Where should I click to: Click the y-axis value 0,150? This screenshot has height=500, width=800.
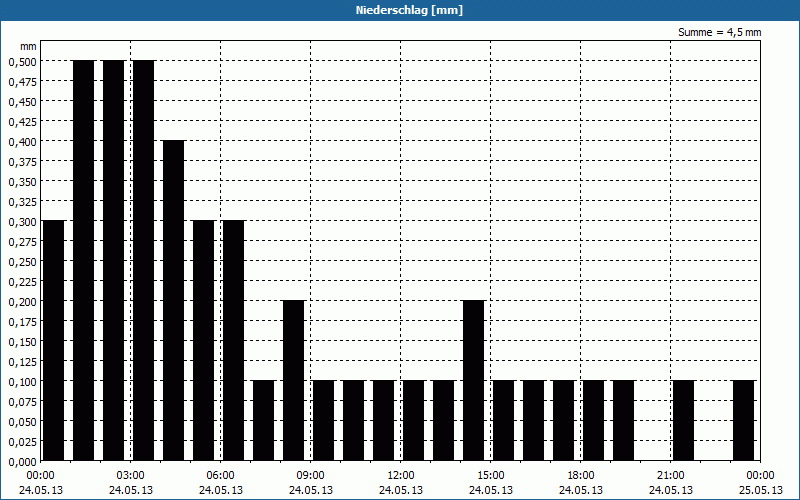pos(23,342)
